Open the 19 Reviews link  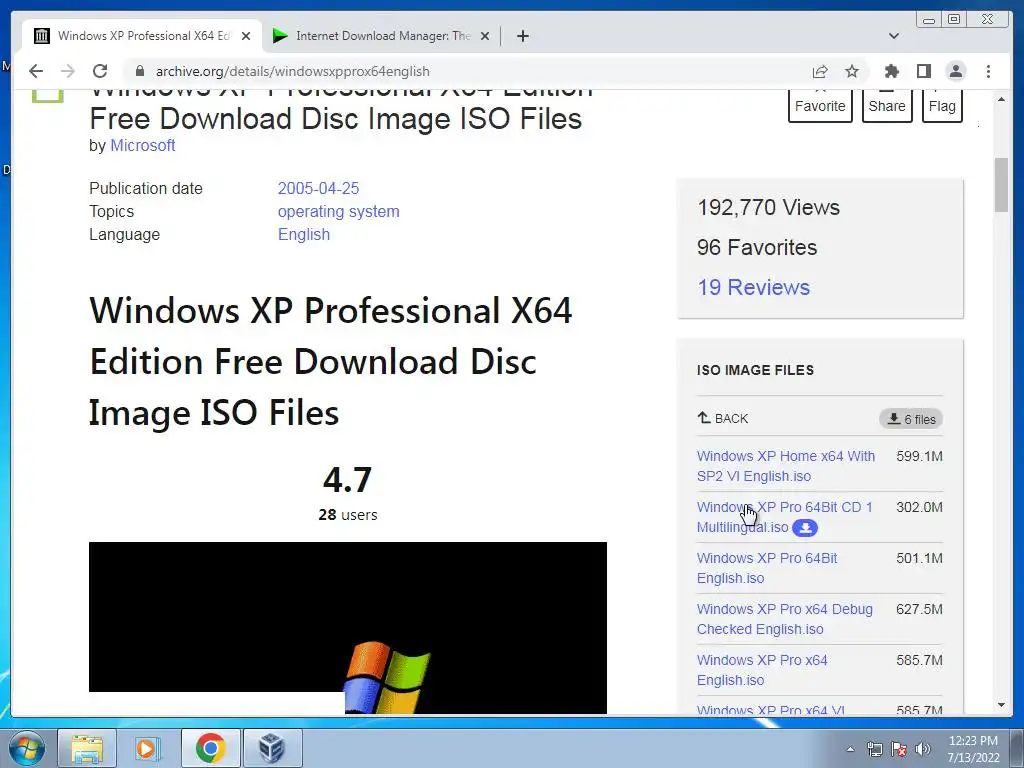[x=753, y=287]
